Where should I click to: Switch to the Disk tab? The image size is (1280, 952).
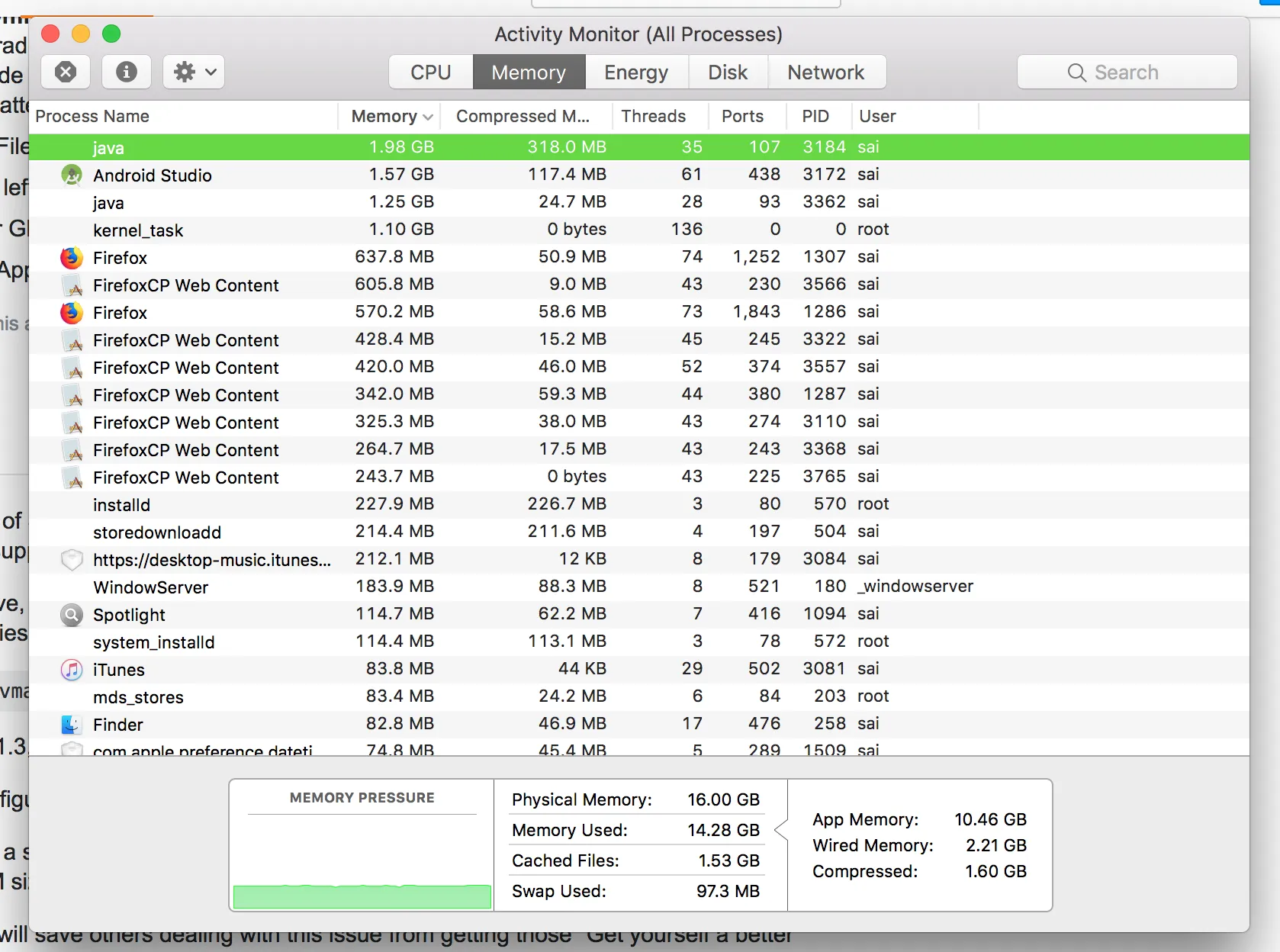728,72
